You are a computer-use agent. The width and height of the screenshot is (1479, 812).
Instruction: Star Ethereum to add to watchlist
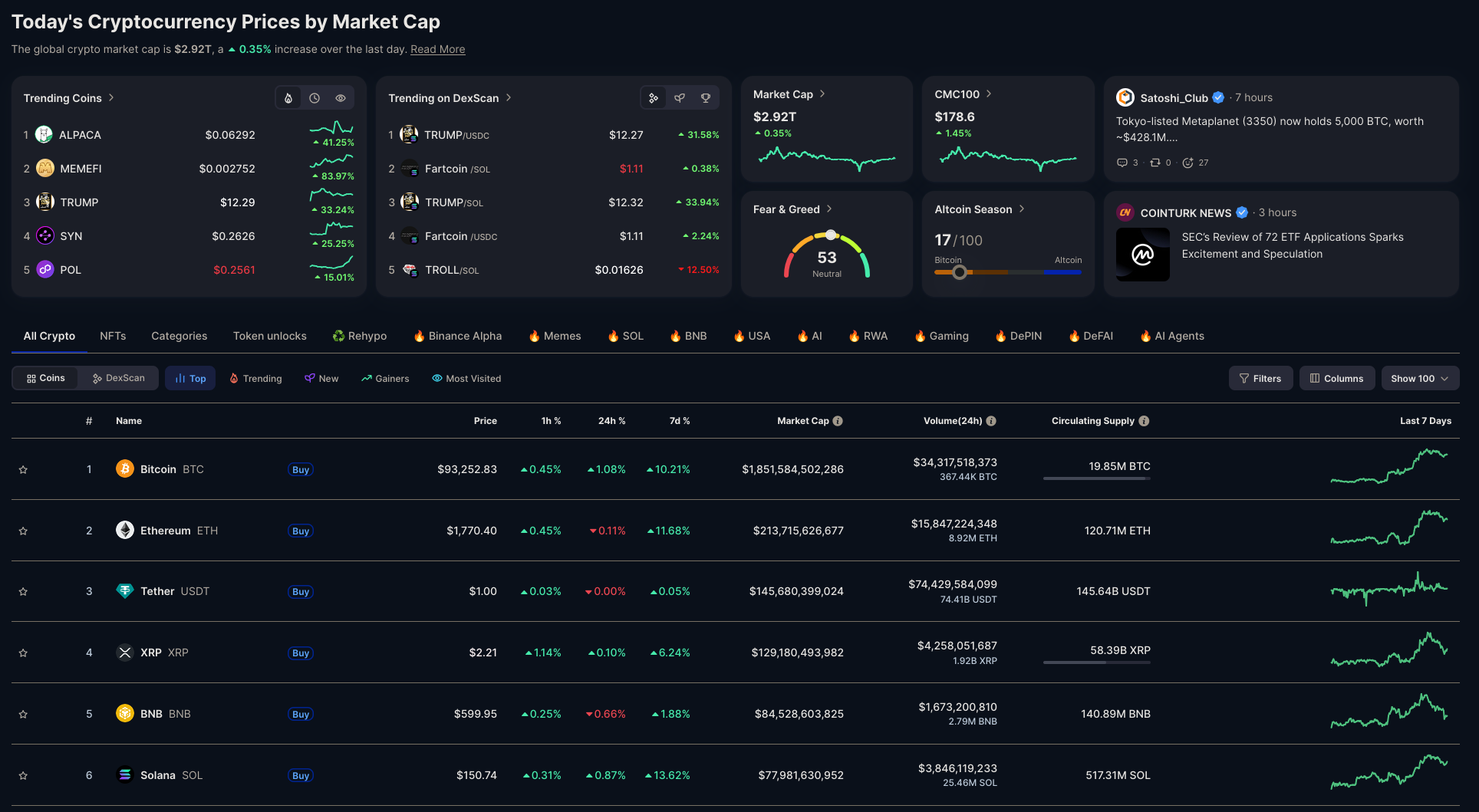point(23,531)
